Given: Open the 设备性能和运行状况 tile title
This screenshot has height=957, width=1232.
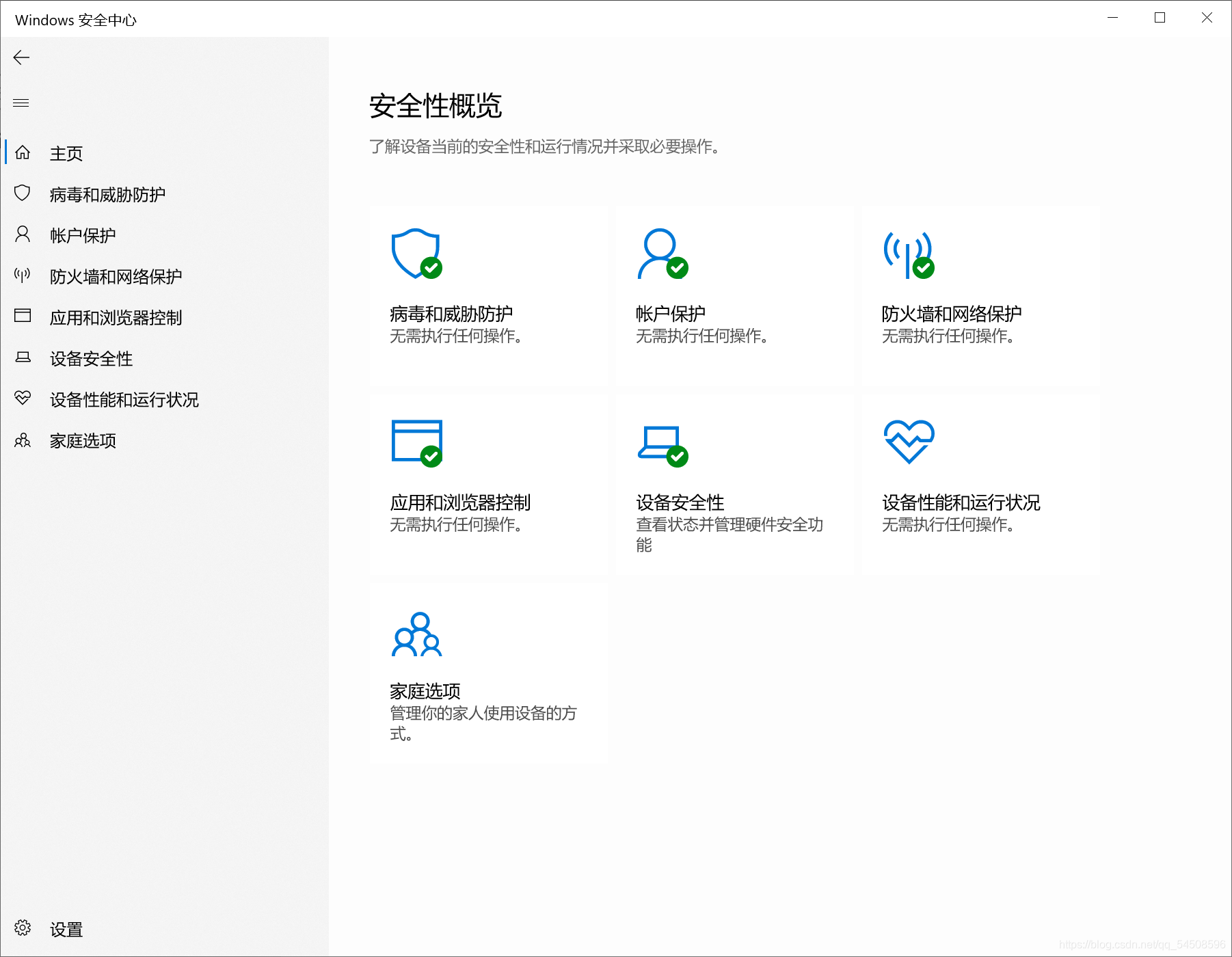Looking at the screenshot, I should (x=961, y=502).
